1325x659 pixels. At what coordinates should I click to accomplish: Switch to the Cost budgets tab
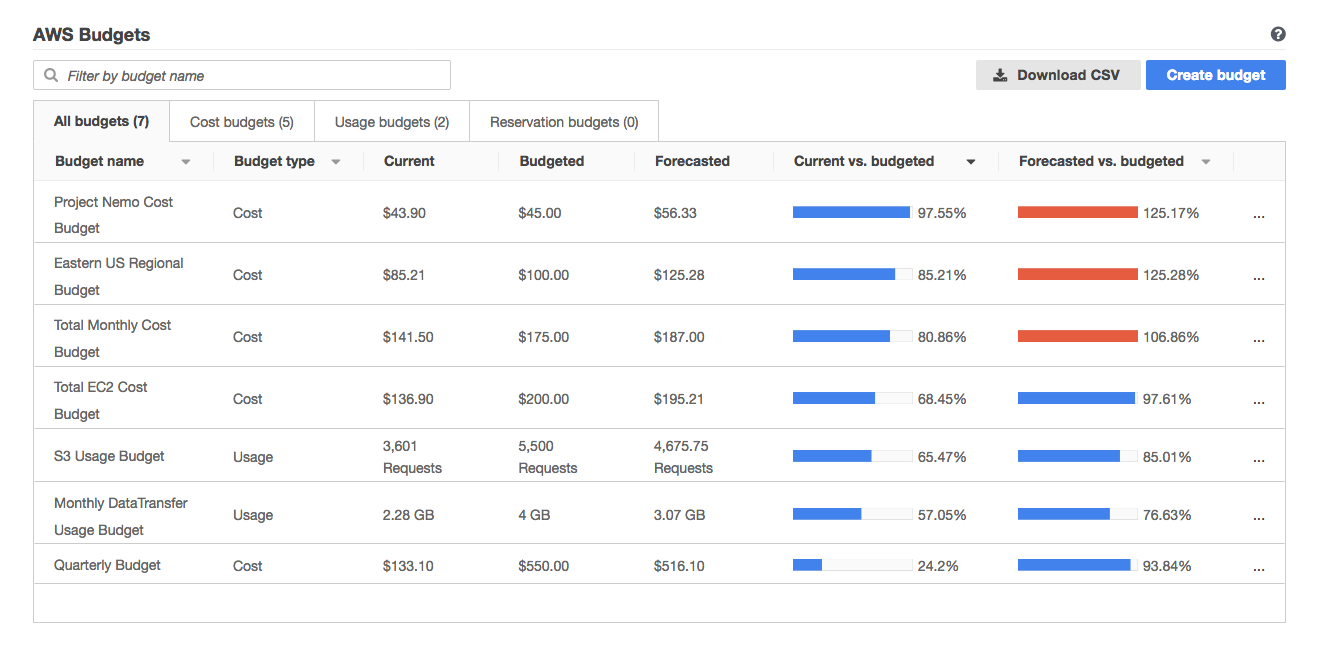[242, 122]
